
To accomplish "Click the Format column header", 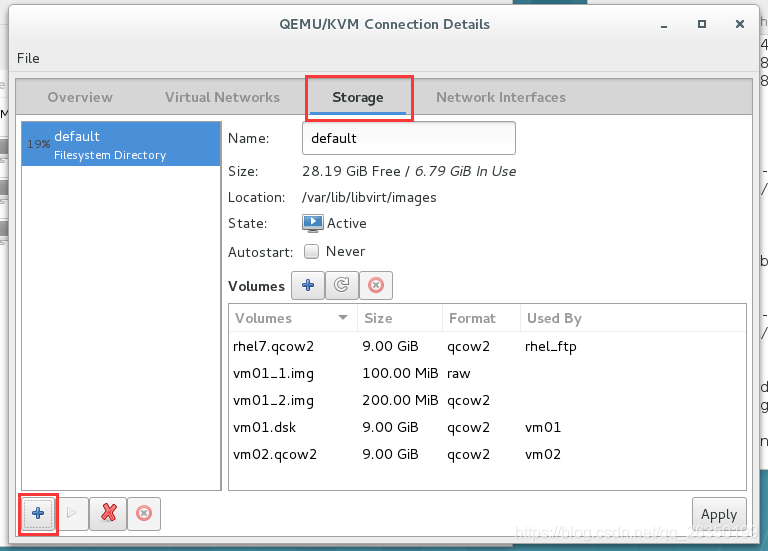I will (x=481, y=318).
